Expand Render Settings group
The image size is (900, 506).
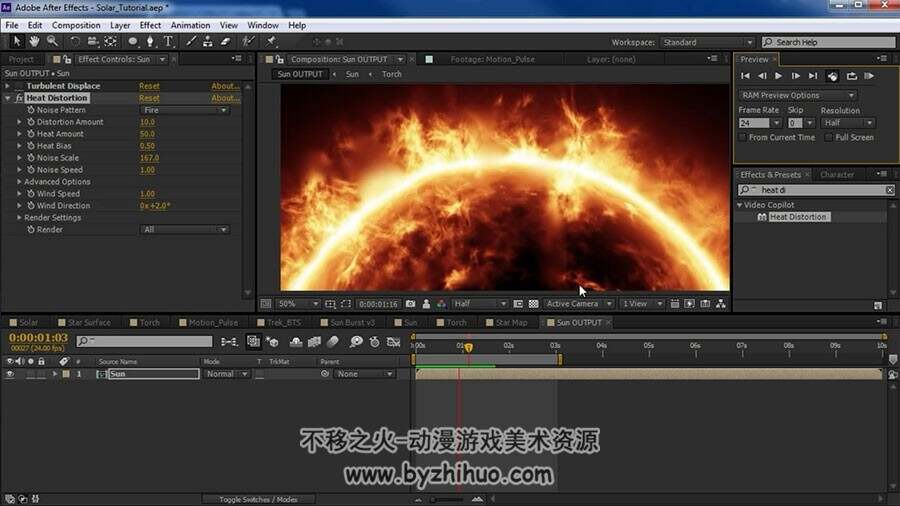(19, 217)
